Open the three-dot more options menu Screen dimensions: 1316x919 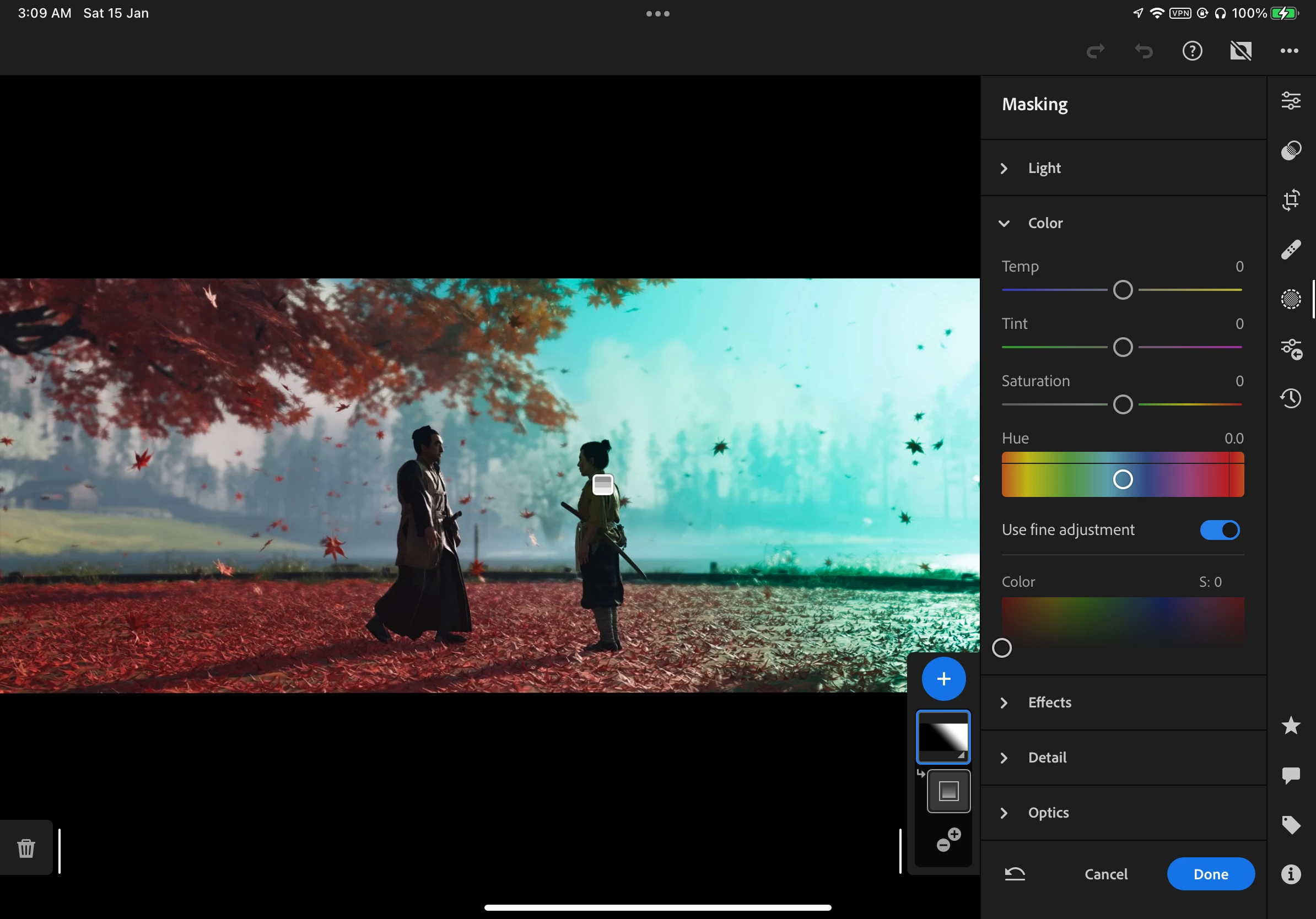pos(1289,51)
